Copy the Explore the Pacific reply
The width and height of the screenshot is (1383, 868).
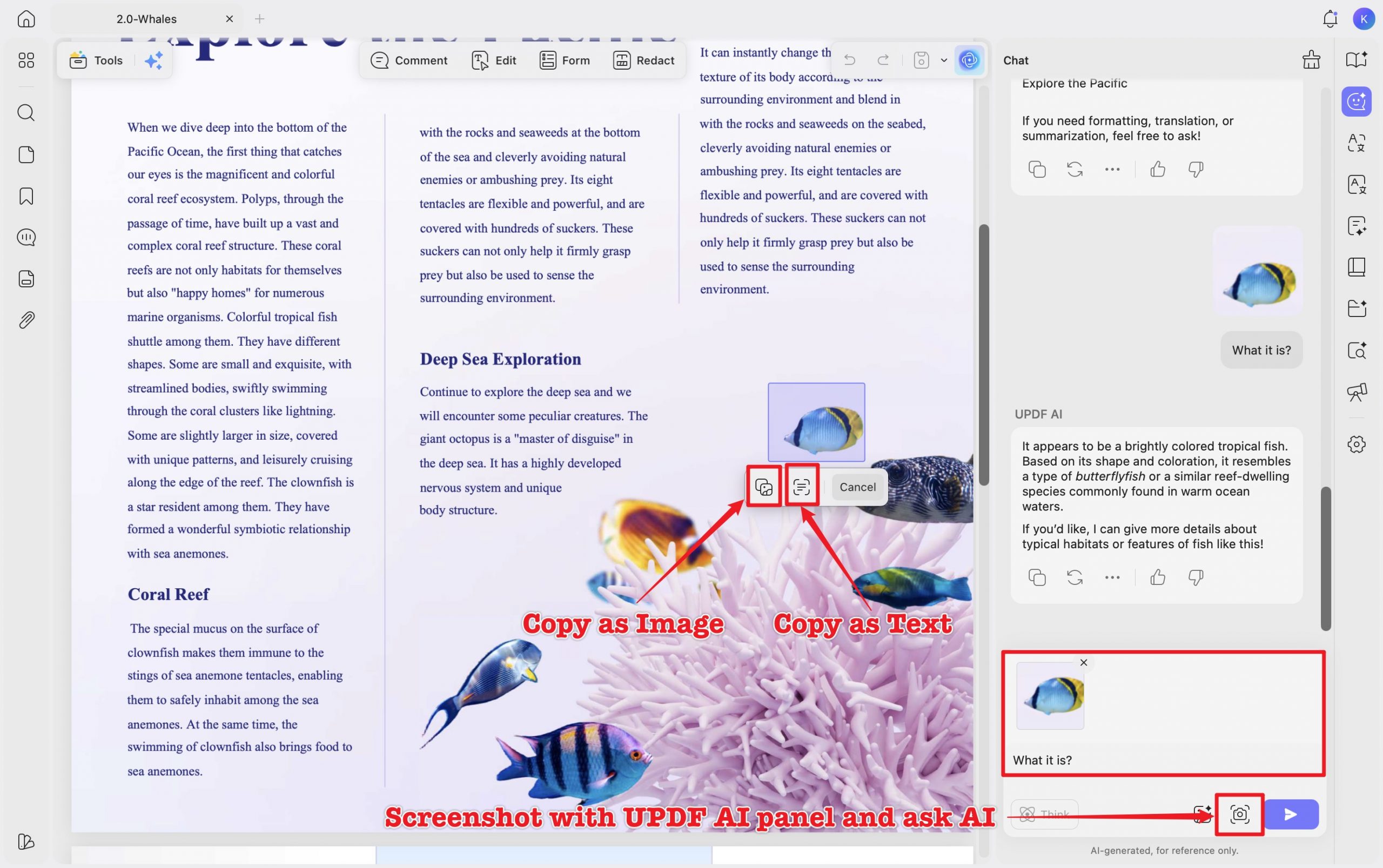click(1037, 170)
